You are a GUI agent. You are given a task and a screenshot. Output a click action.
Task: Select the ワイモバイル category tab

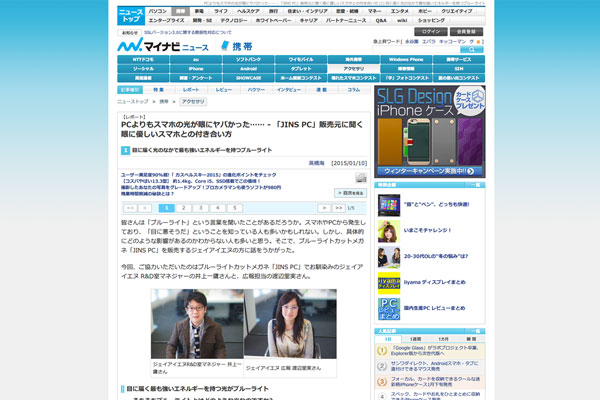301,60
